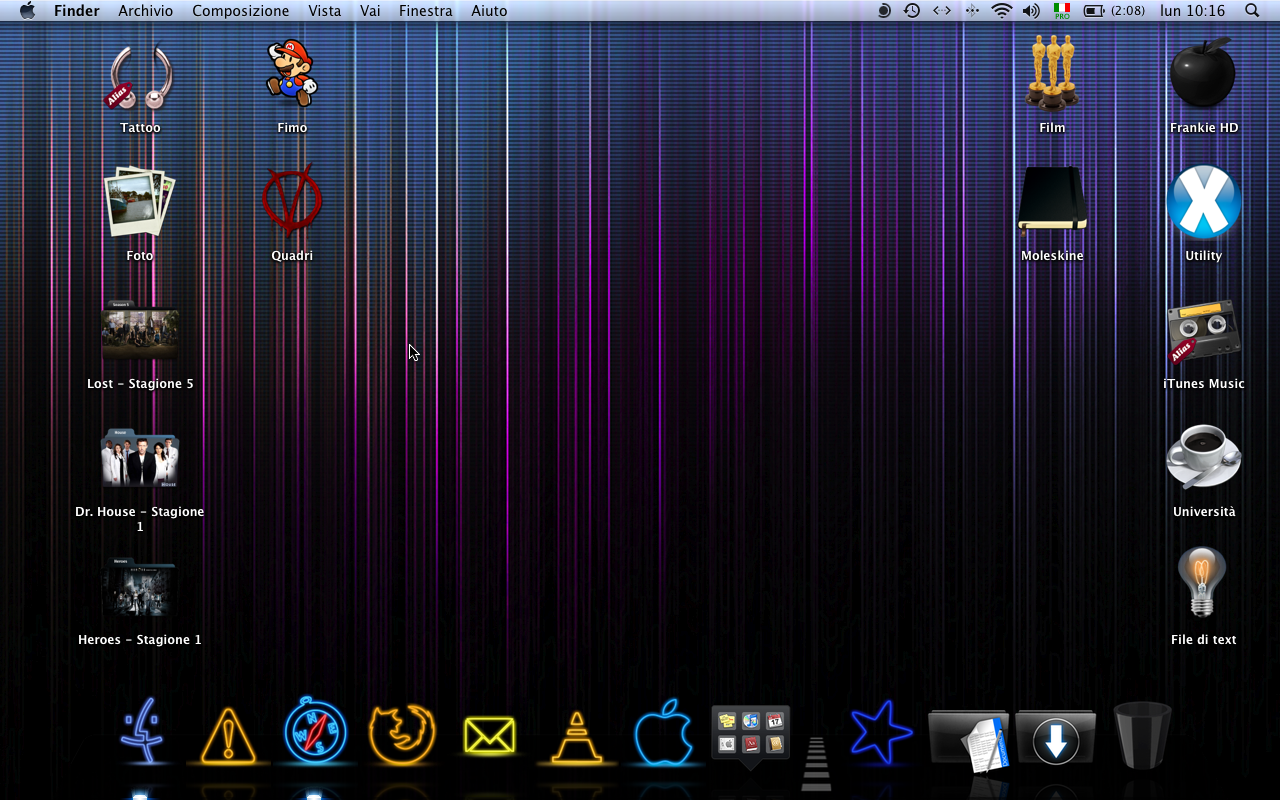Click the neon warning triangle Dock icon

click(x=229, y=737)
